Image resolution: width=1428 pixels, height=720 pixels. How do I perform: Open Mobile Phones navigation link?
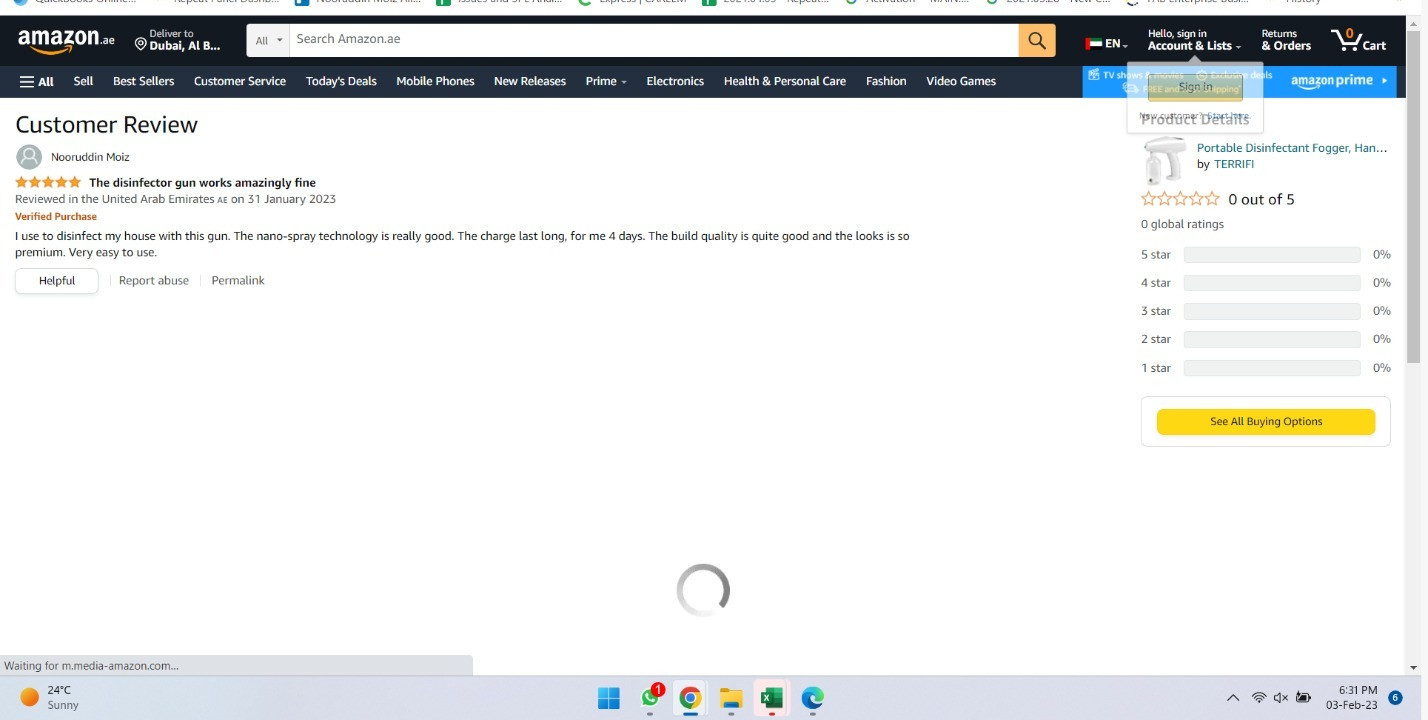point(435,81)
